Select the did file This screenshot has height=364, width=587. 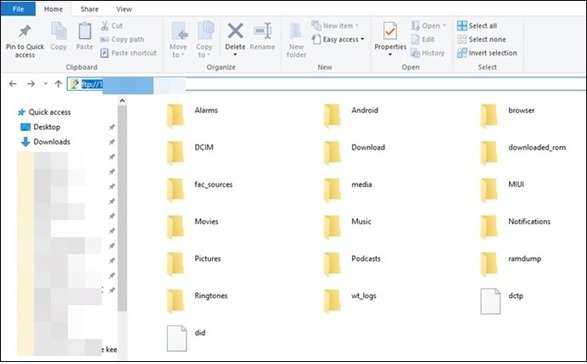tap(187, 338)
